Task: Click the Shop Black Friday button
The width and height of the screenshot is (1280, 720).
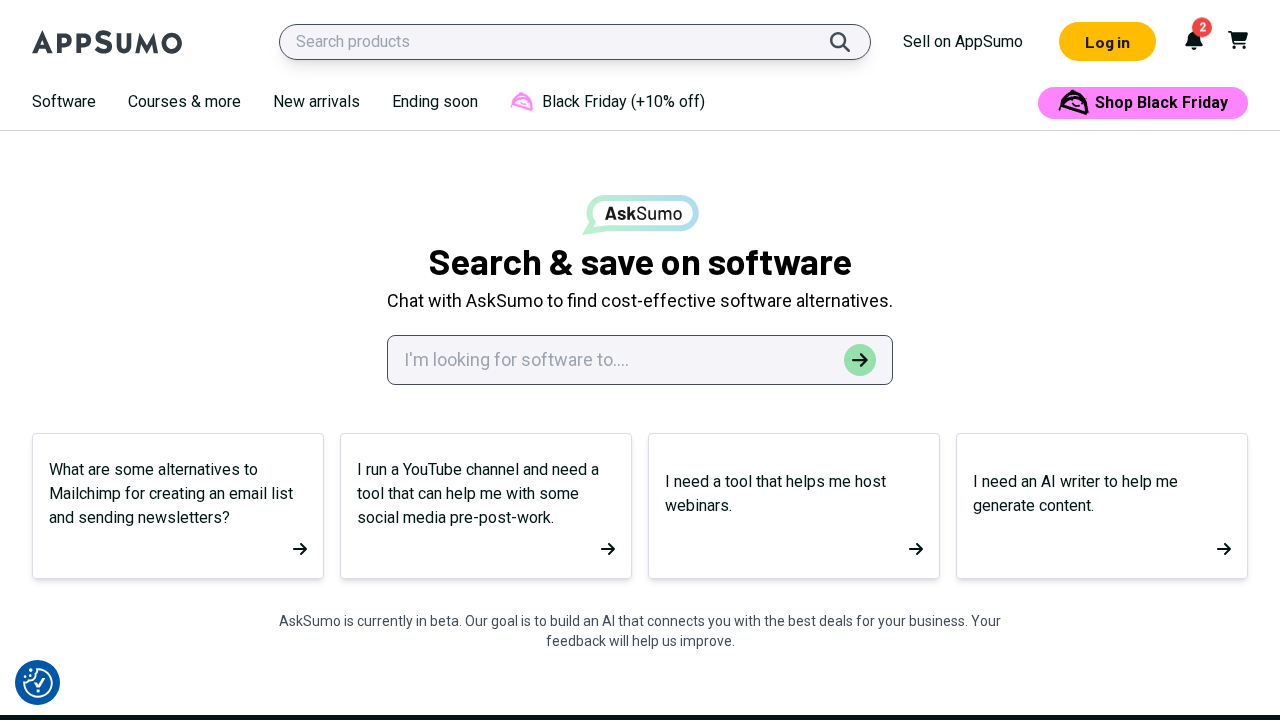Action: point(1142,102)
